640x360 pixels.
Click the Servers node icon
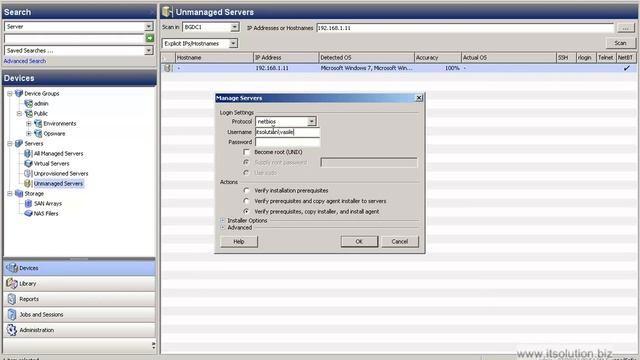(19, 144)
